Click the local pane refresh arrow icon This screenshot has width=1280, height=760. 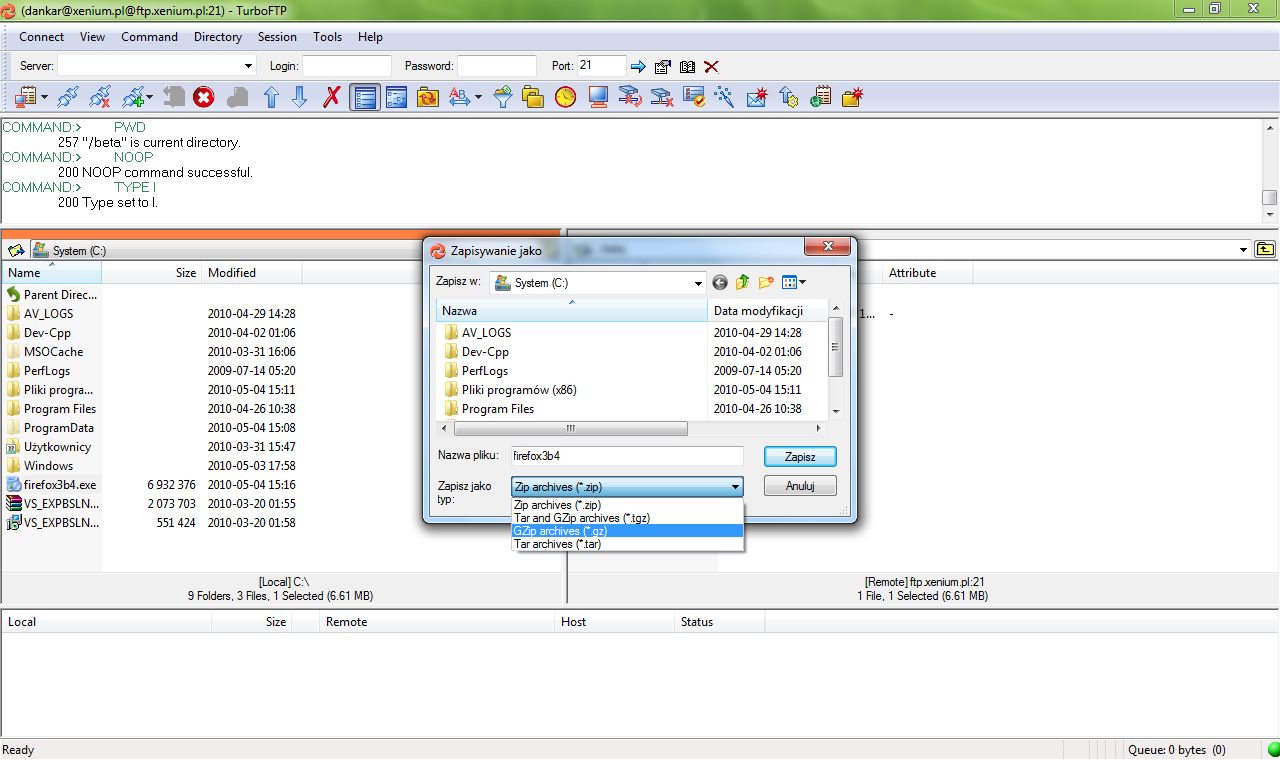(x=16, y=250)
